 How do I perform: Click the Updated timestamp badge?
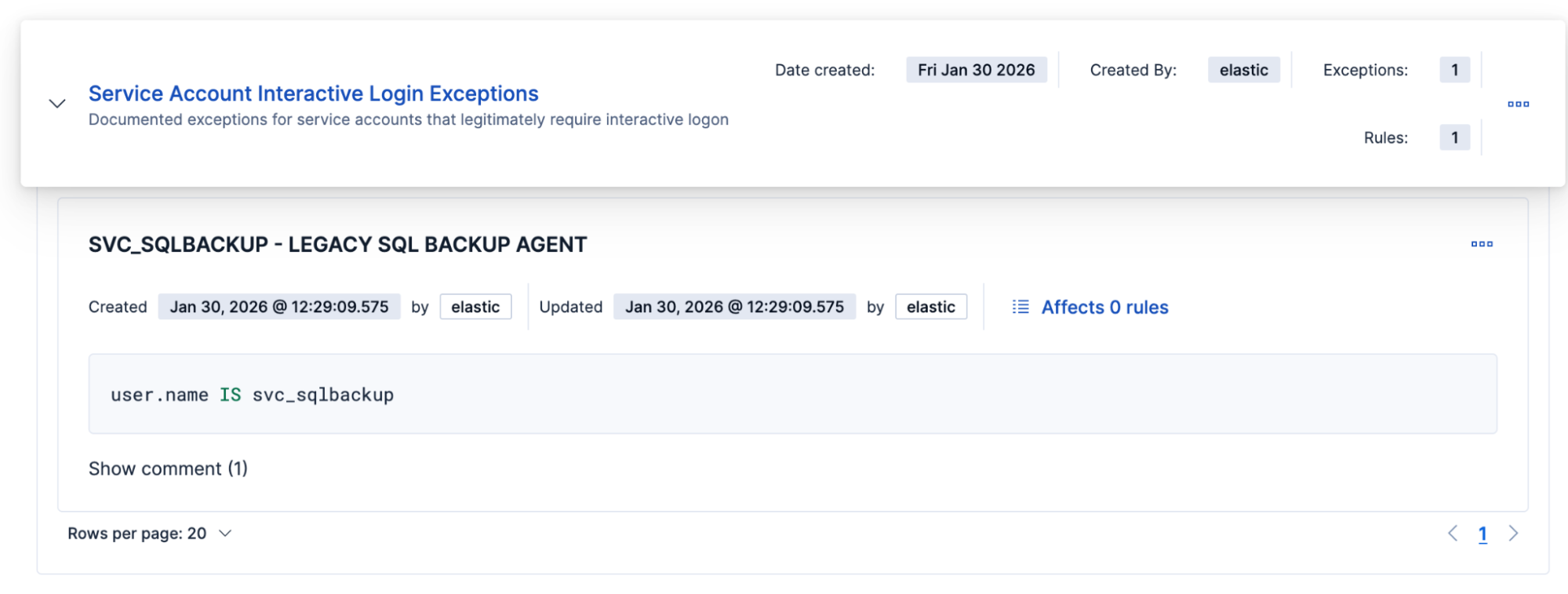(734, 307)
